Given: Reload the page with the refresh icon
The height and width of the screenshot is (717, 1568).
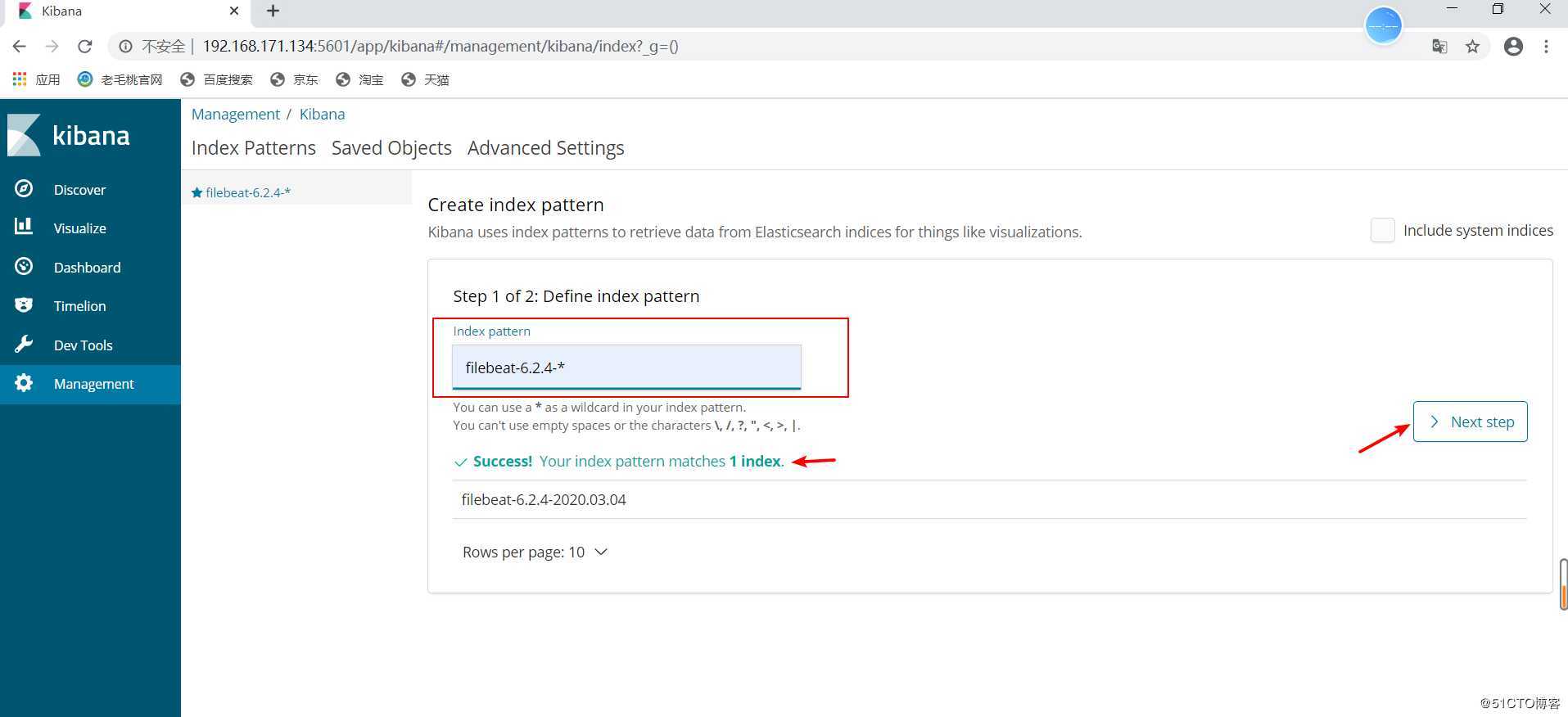Looking at the screenshot, I should click(x=84, y=47).
